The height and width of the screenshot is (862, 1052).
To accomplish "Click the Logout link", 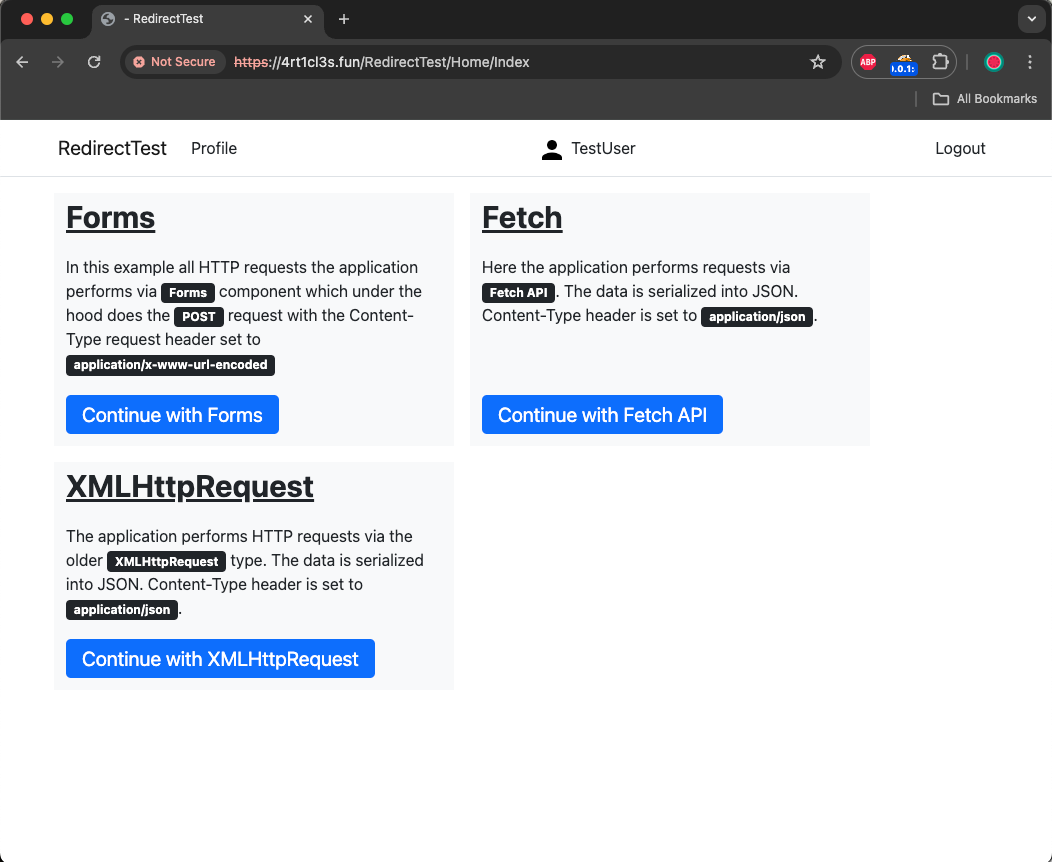I will click(x=960, y=148).
